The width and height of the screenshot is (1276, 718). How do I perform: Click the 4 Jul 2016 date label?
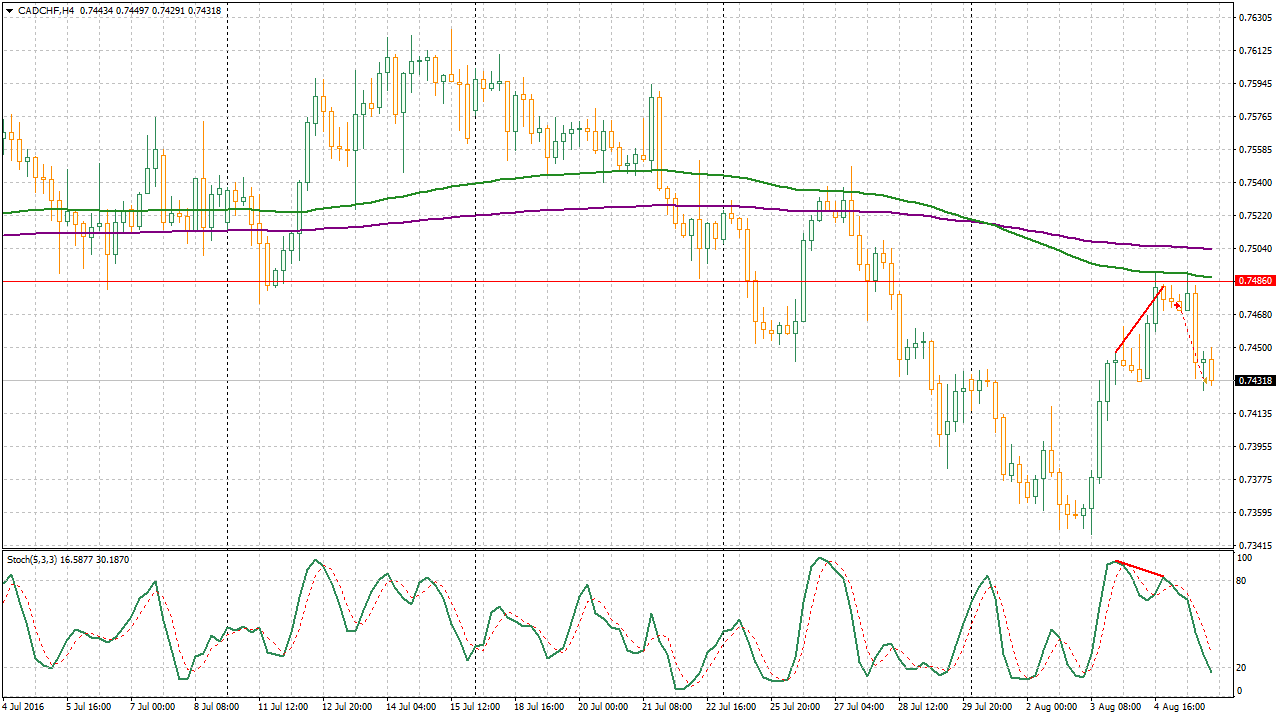point(25,707)
